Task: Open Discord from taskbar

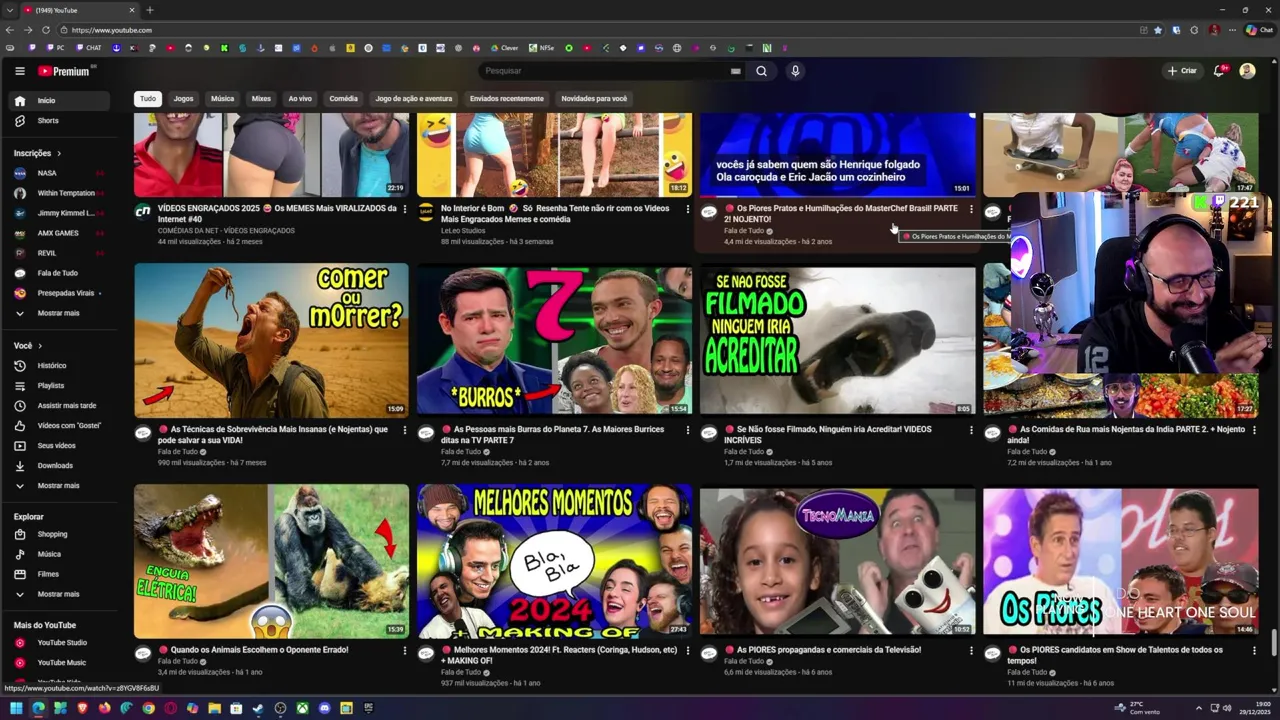Action: [x=324, y=708]
